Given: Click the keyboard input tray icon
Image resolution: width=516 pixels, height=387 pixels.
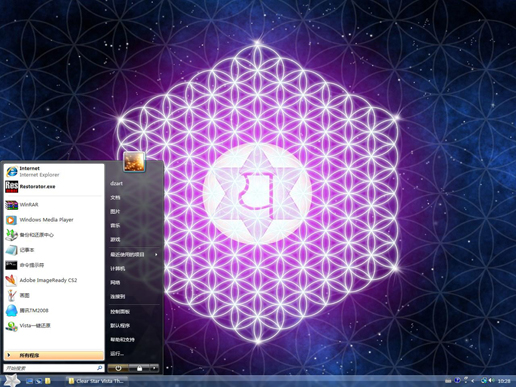Looking at the screenshot, I should tap(449, 381).
